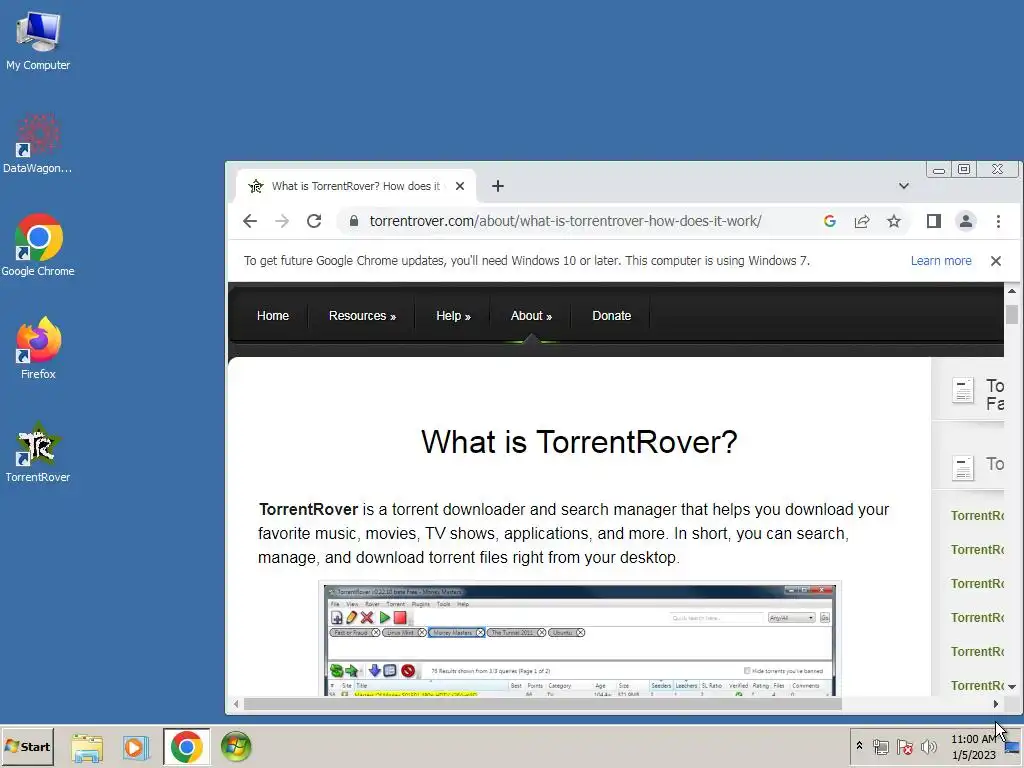The height and width of the screenshot is (768, 1024).
Task: Click the Google icon in address bar
Action: click(x=830, y=221)
